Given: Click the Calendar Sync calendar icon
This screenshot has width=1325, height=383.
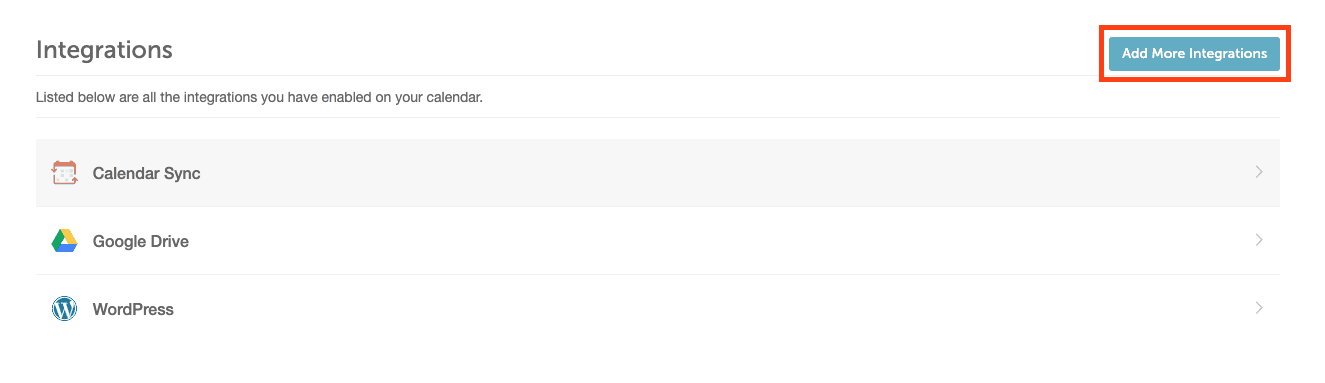Looking at the screenshot, I should [x=64, y=173].
